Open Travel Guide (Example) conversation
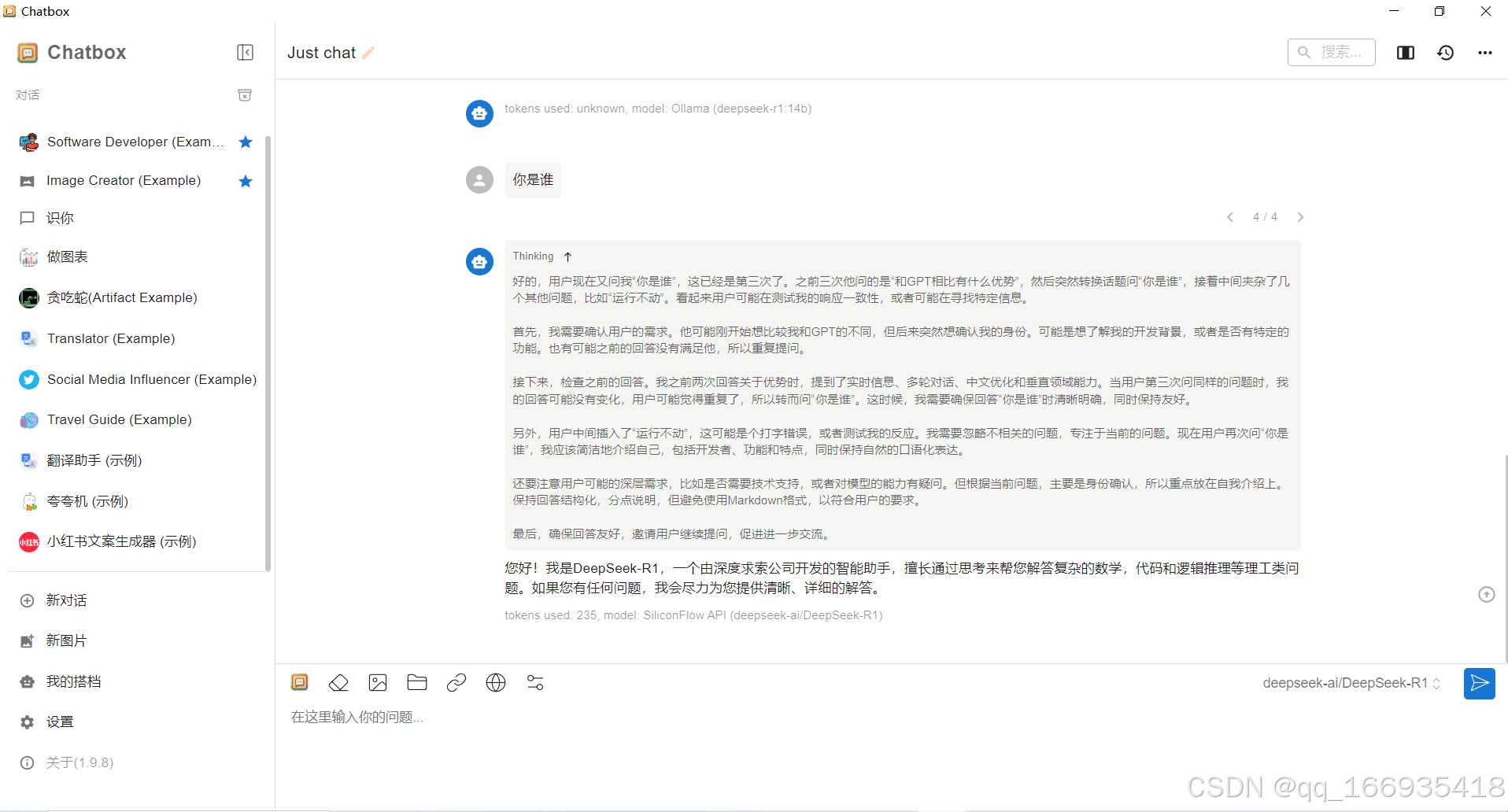This screenshot has width=1508, height=812. coord(135,419)
